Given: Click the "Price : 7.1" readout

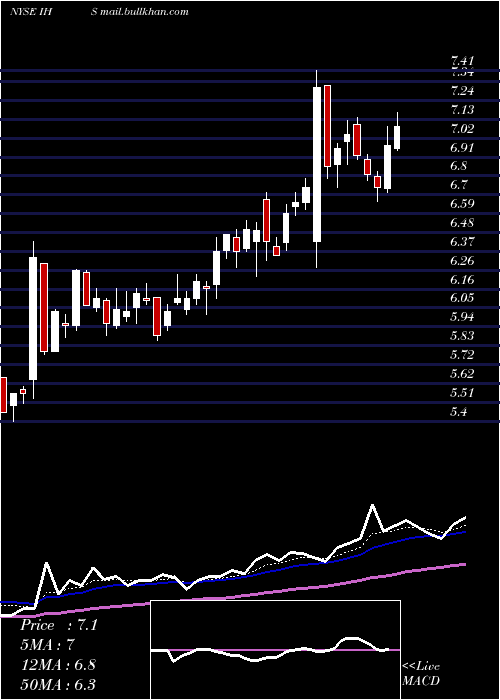Looking at the screenshot, I should [x=59, y=625].
